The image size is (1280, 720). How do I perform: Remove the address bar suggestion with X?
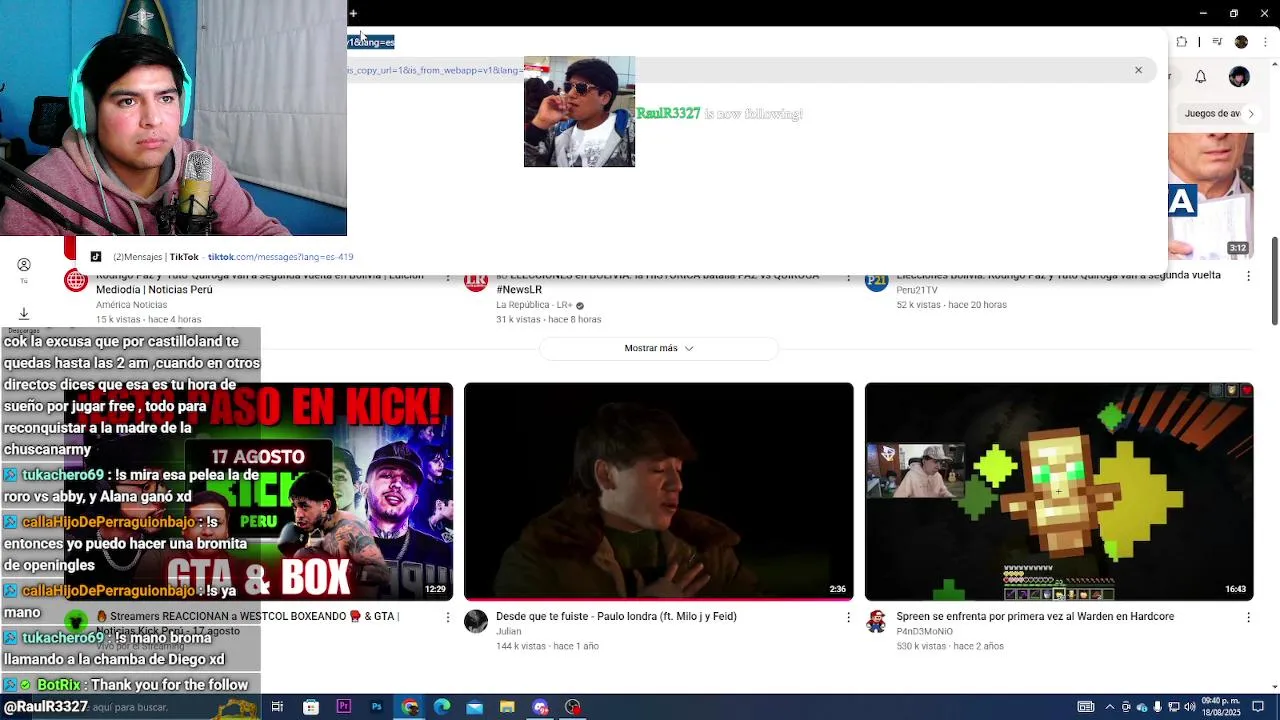pyautogui.click(x=1138, y=70)
